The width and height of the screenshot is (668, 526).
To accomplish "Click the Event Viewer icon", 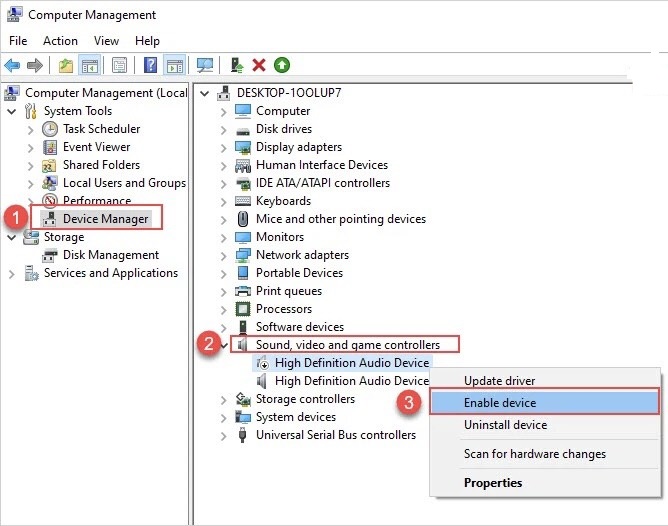I will (x=50, y=147).
